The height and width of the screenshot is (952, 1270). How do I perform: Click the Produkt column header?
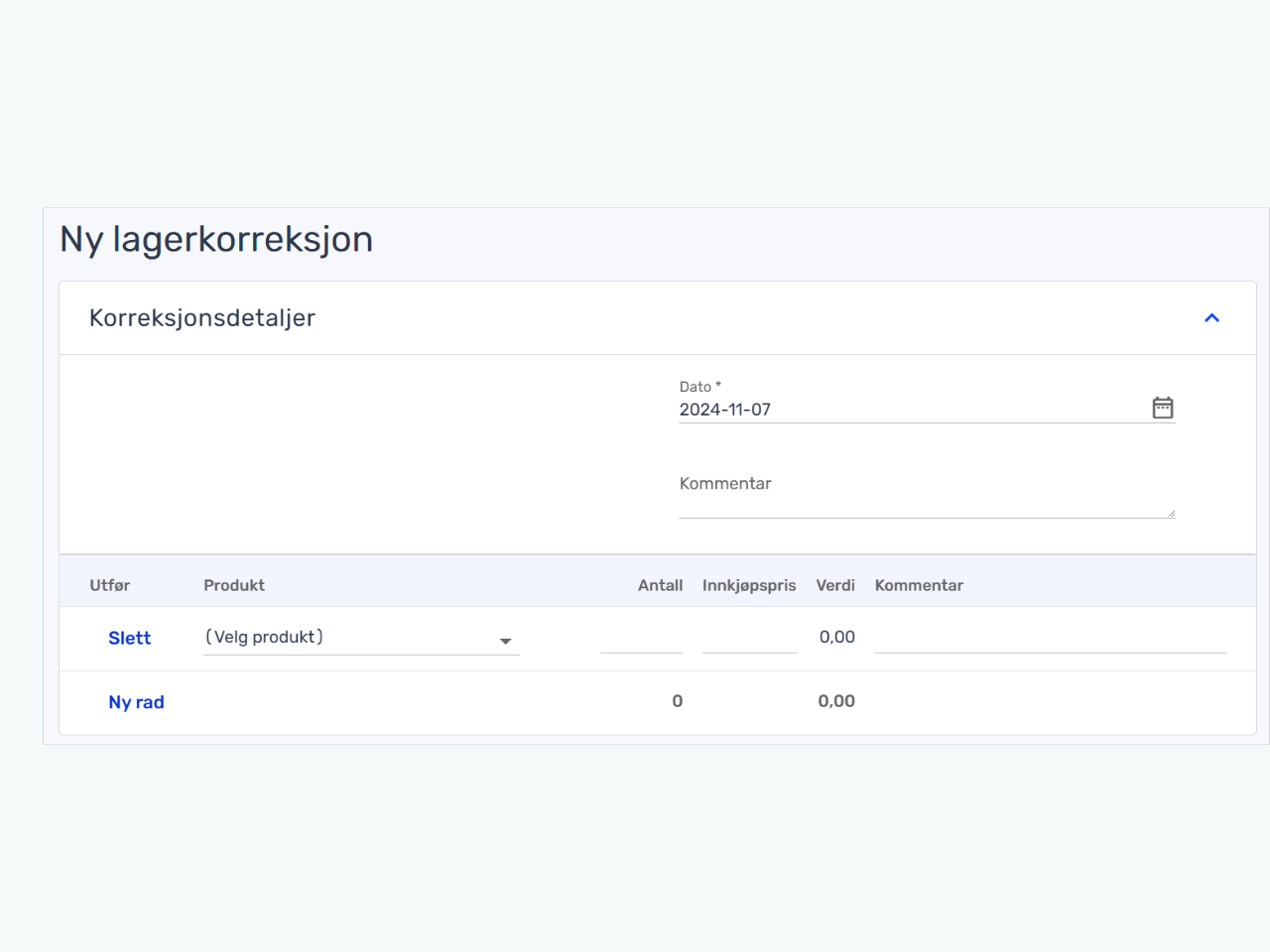pos(234,585)
